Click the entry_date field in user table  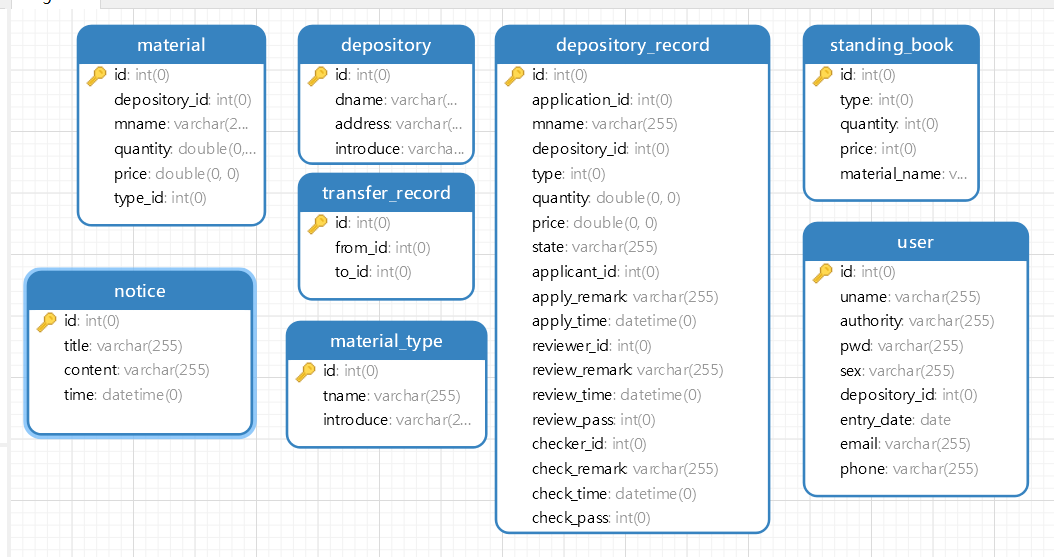(896, 420)
